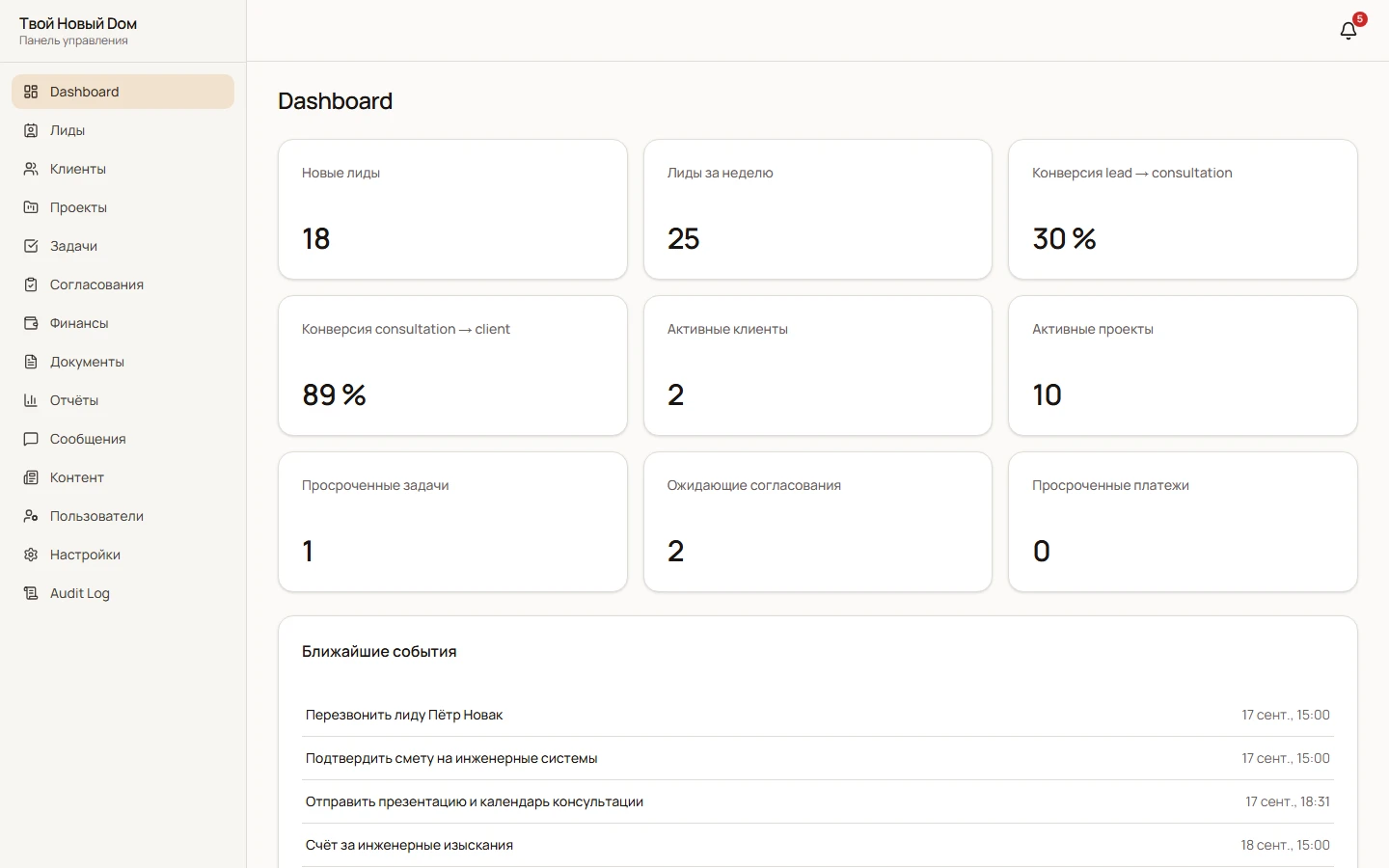Open the Активные клиенты card
The height and width of the screenshot is (868, 1389).
point(818,366)
